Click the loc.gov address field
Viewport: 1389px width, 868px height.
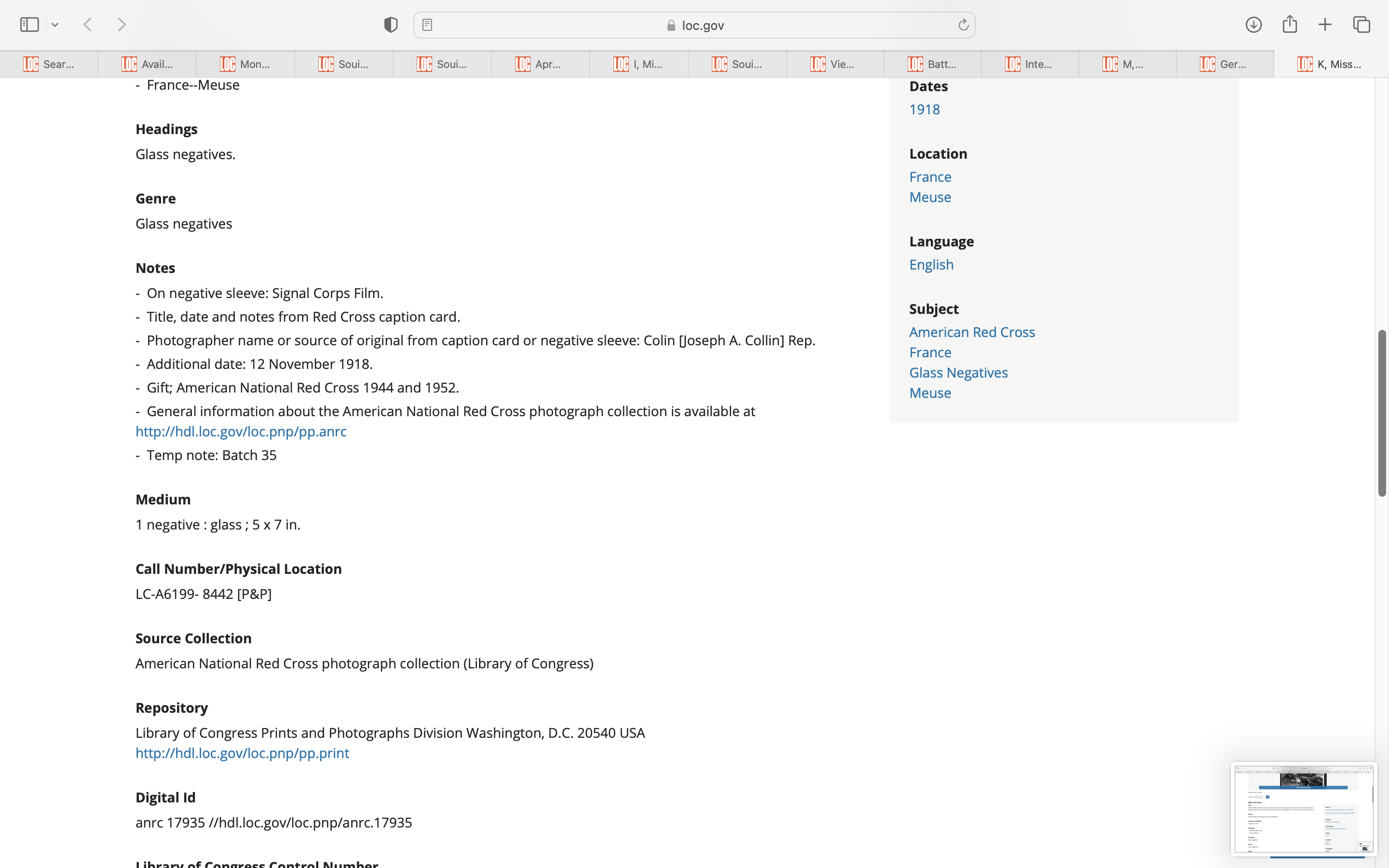click(x=694, y=25)
